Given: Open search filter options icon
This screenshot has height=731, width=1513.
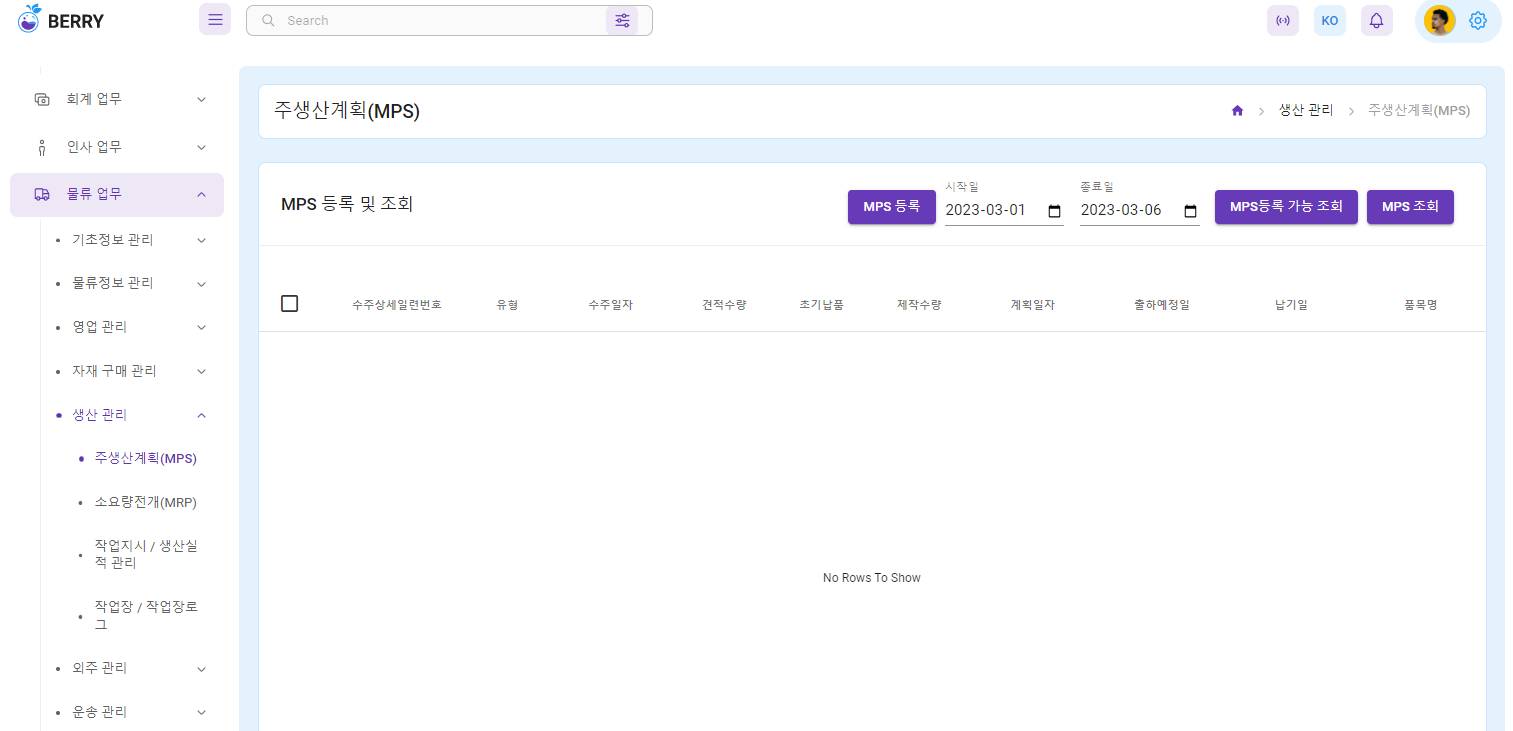Looking at the screenshot, I should pos(622,20).
